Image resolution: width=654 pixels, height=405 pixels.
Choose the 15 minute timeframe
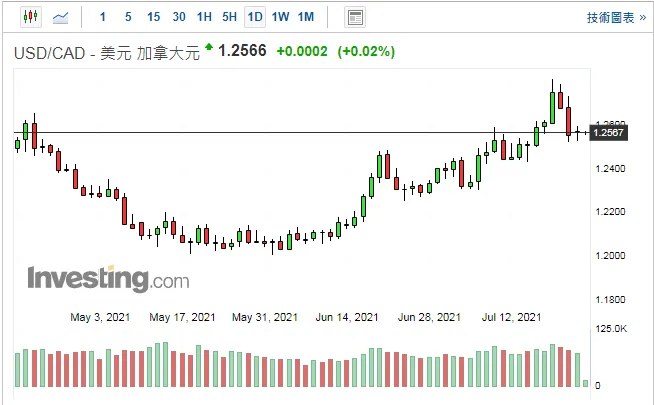point(153,17)
